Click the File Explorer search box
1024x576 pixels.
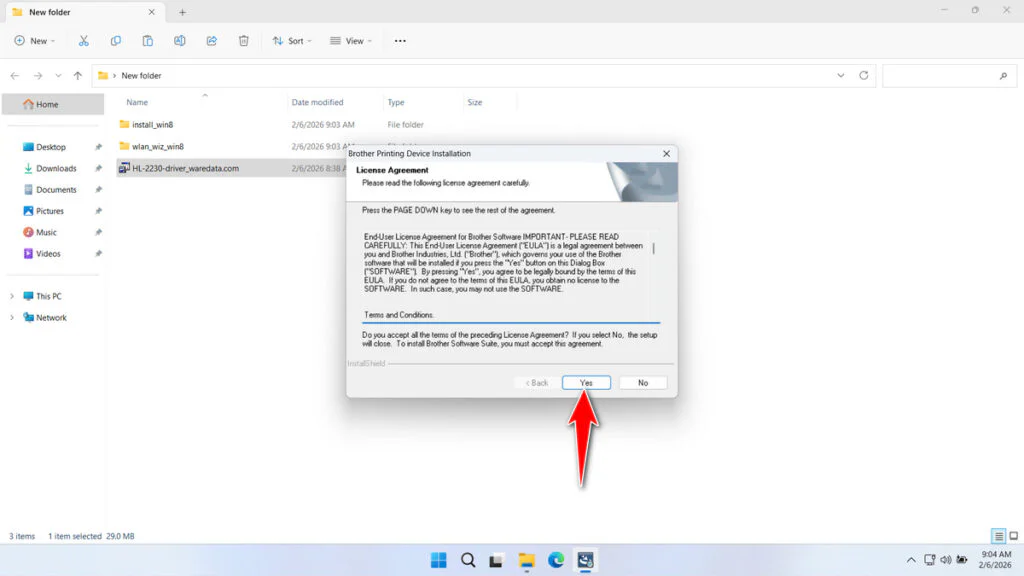tap(946, 75)
